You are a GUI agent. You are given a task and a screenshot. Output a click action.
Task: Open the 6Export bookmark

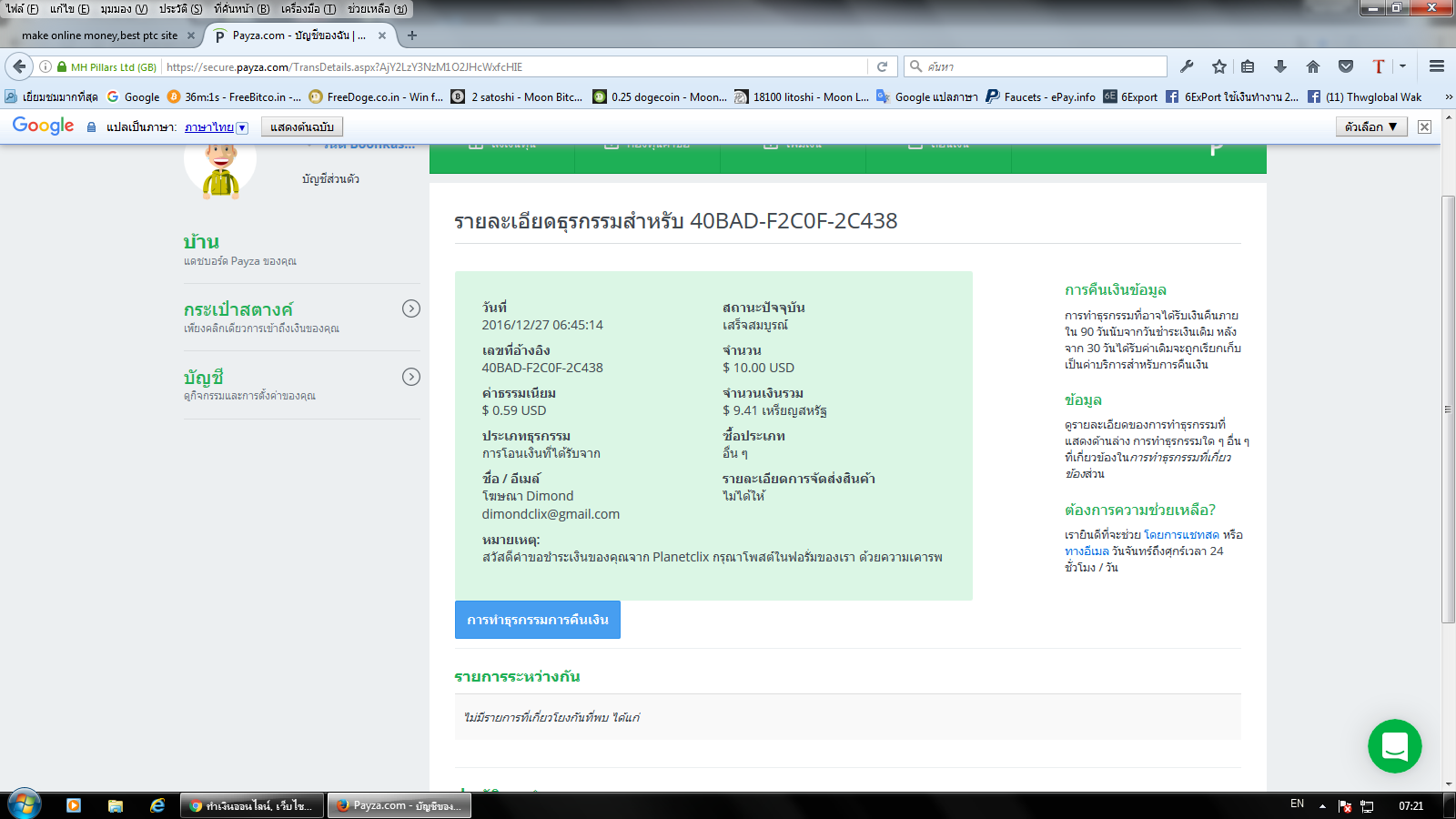tap(1130, 96)
